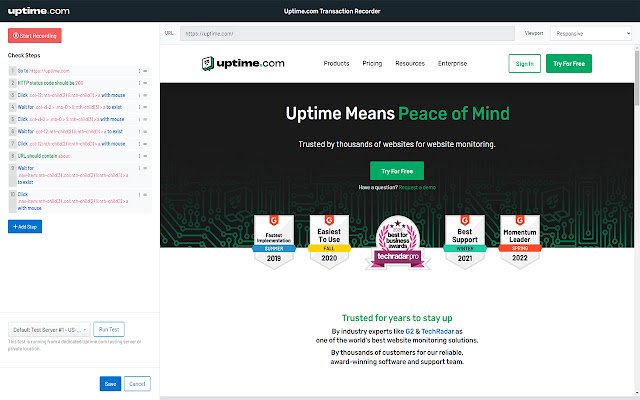
Task: Open the kebab menu for step 7
Action: 139,144
